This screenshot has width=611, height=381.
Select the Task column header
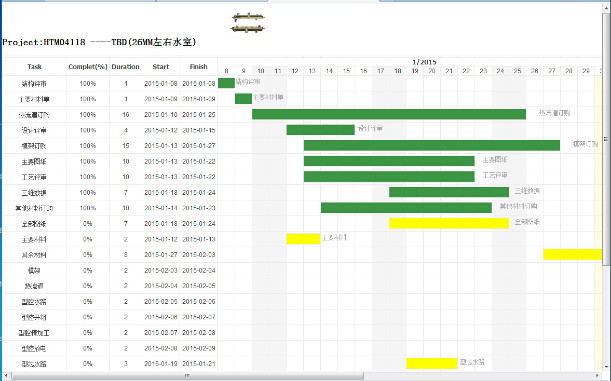point(34,67)
